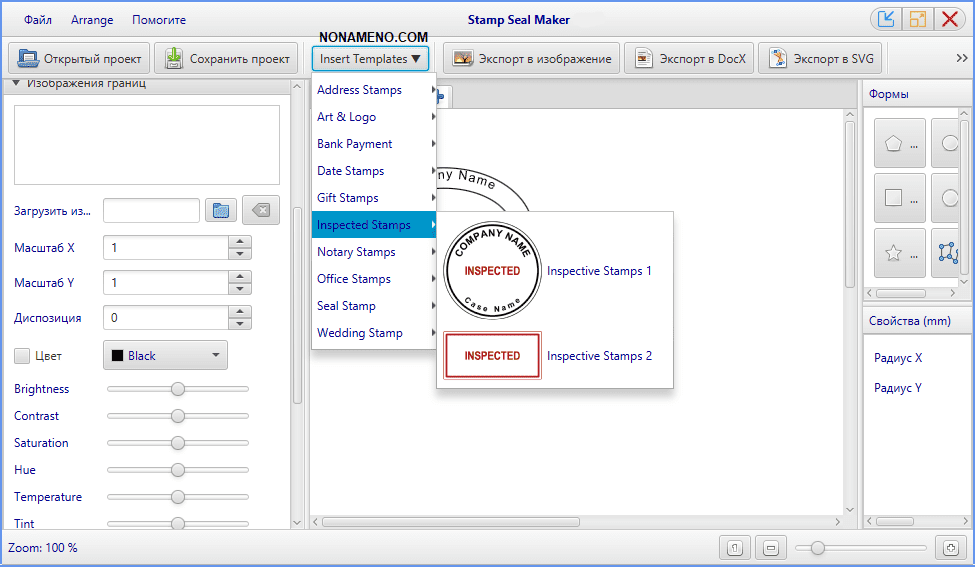Reset zoom with the 1:1 button
This screenshot has height=567, width=975.
click(734, 548)
